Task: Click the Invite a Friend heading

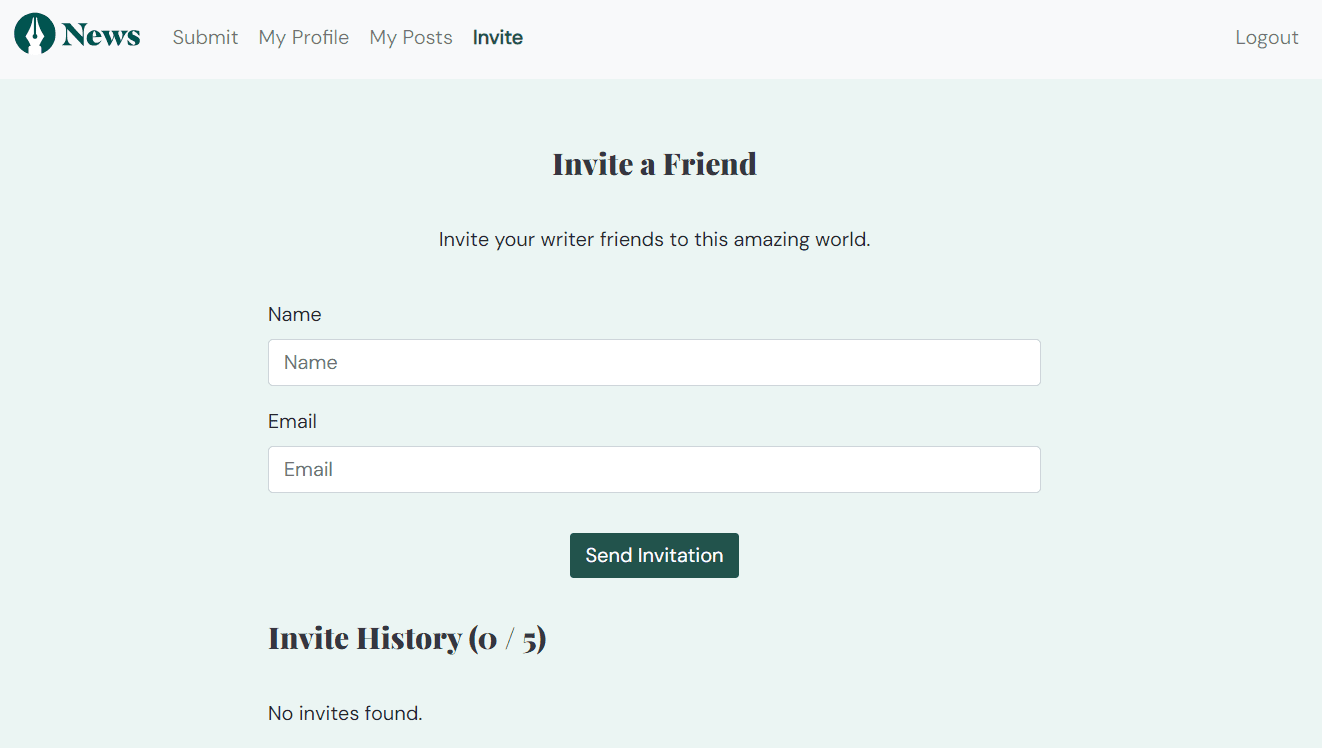Action: click(x=654, y=163)
